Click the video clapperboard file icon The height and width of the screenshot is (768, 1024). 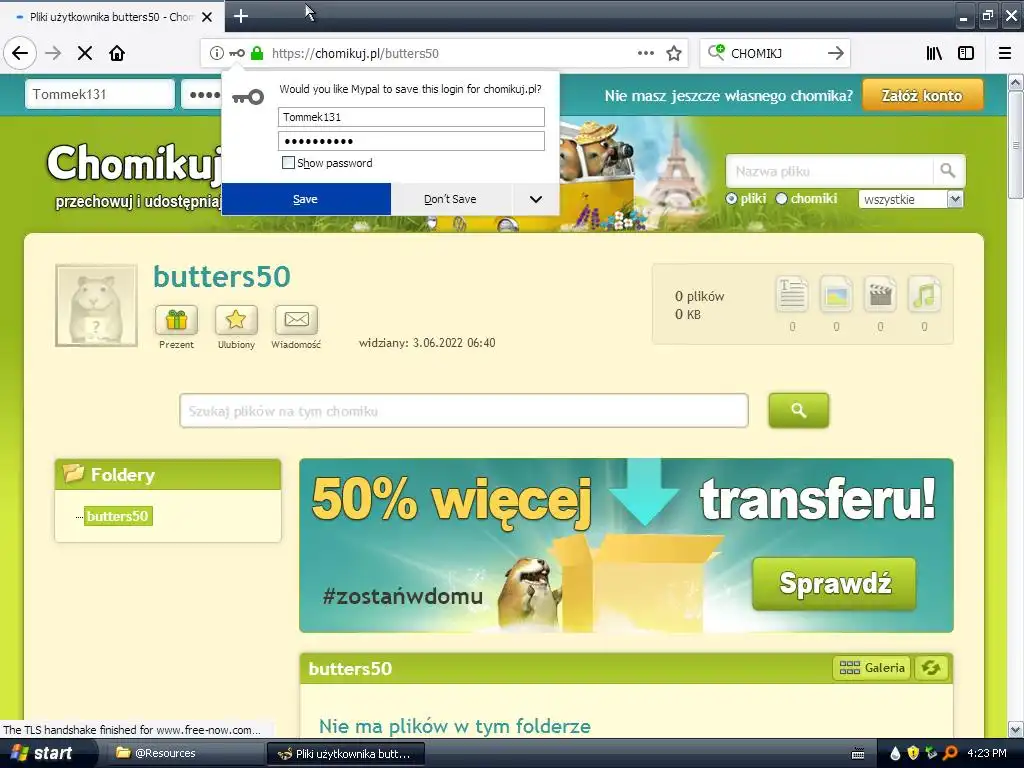pos(880,295)
